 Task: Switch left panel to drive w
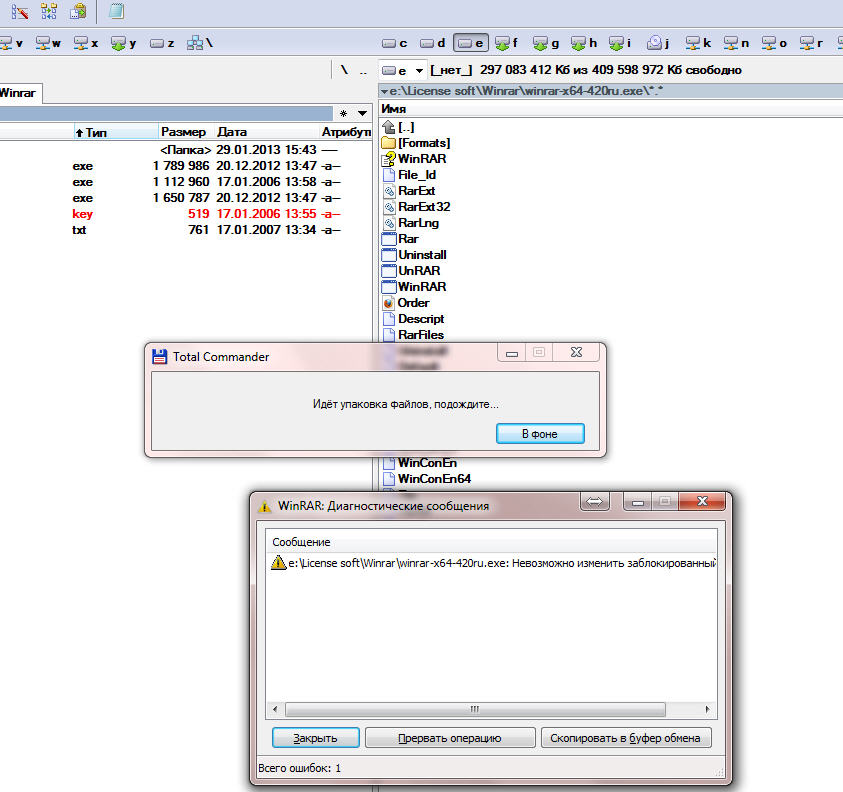48,43
